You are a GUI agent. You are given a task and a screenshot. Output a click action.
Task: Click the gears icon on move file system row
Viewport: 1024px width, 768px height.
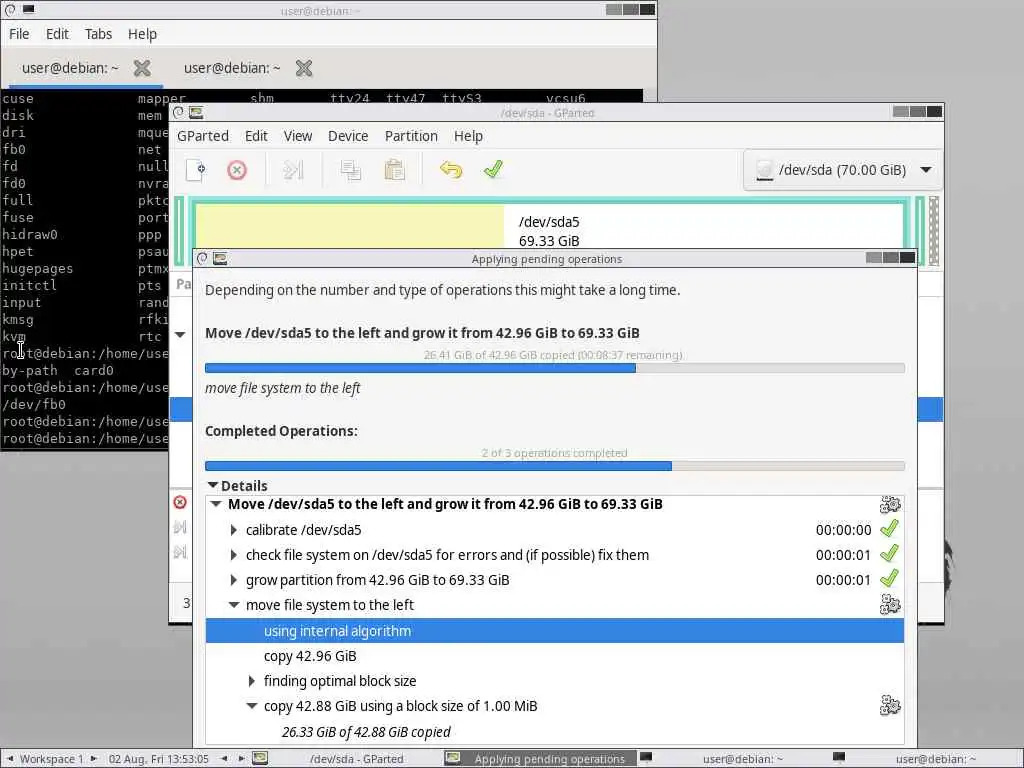[x=890, y=605]
